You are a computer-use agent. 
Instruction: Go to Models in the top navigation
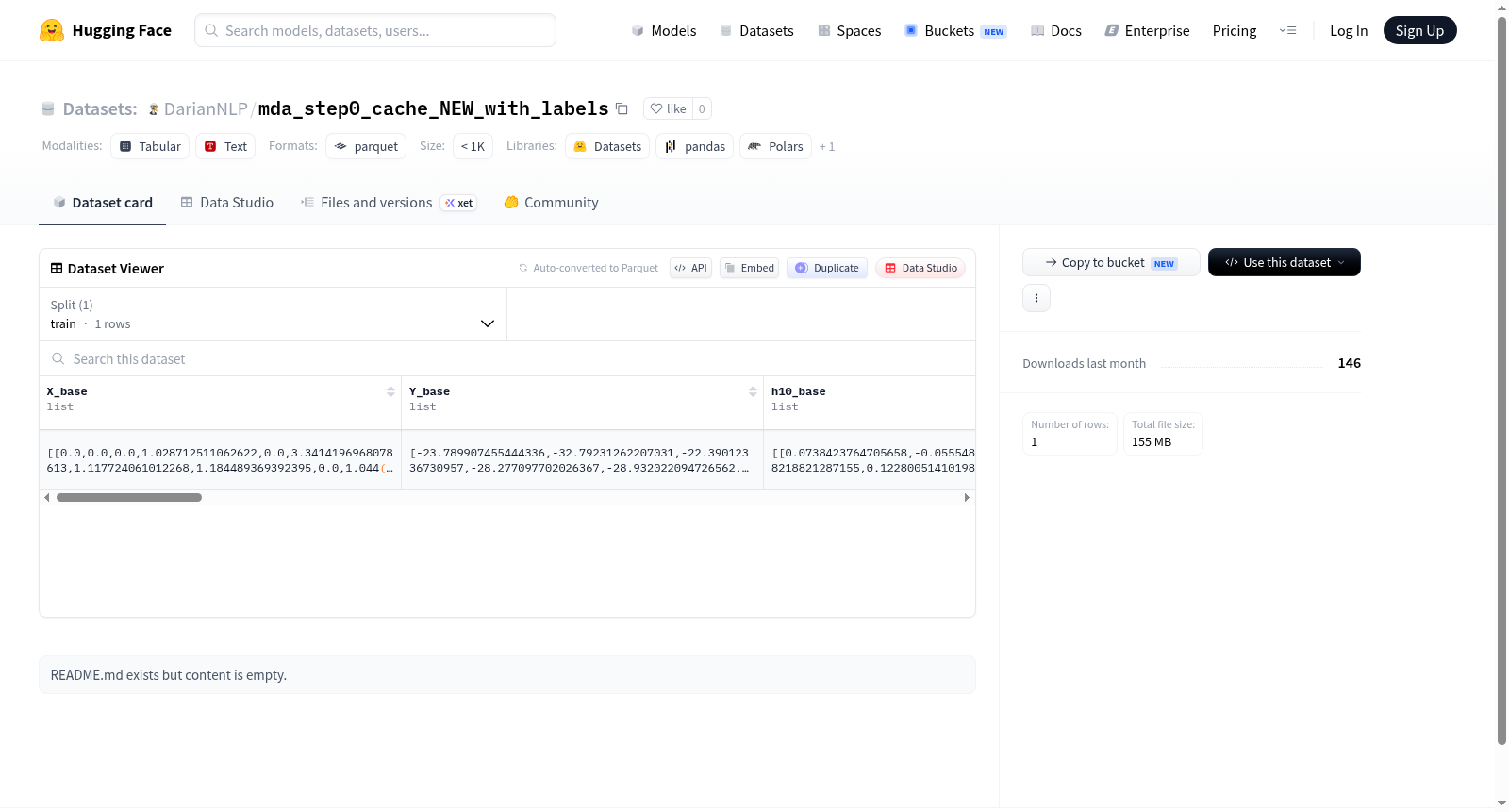663,30
